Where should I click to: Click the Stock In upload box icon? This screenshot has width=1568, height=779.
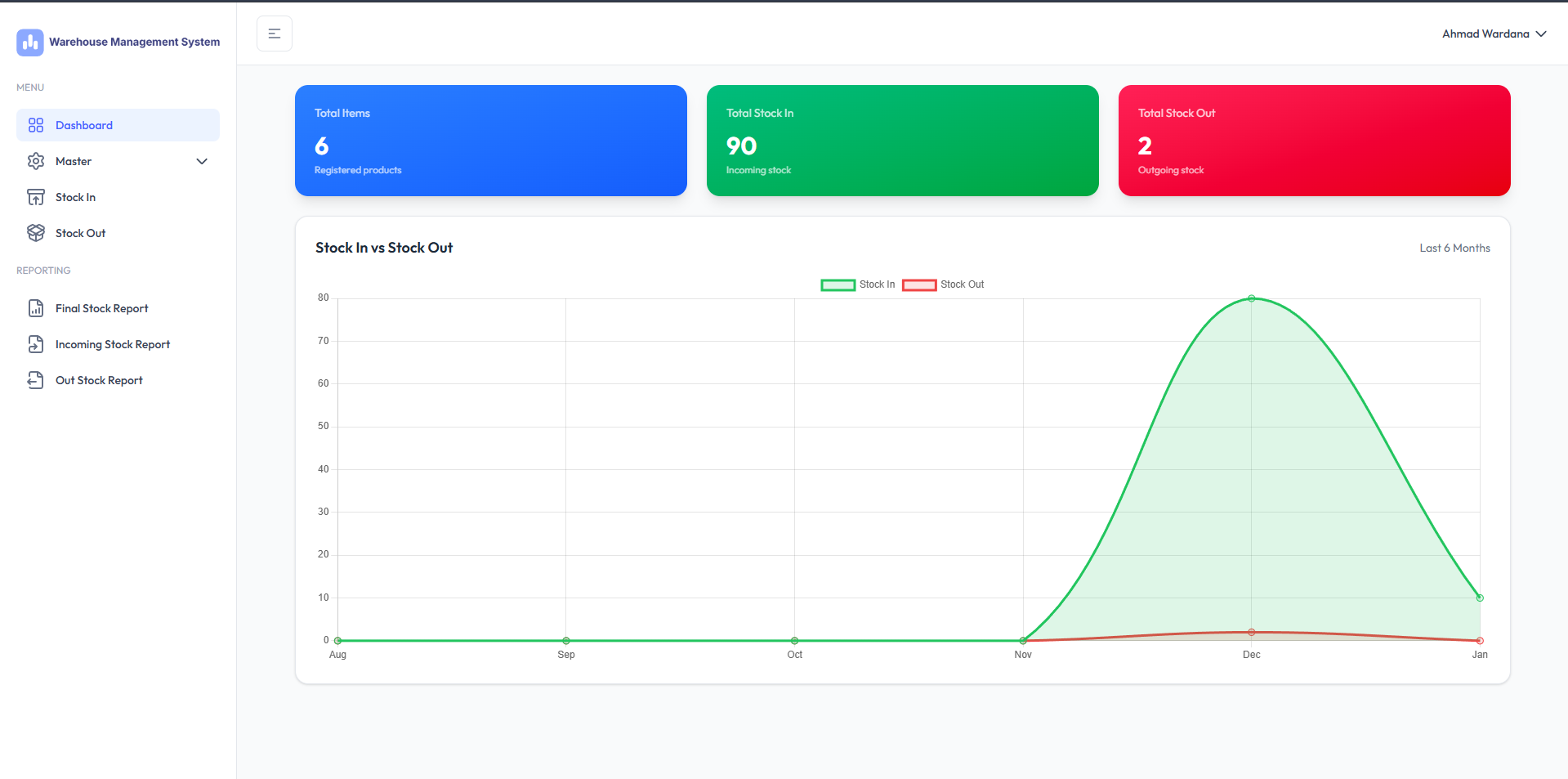pyautogui.click(x=36, y=197)
